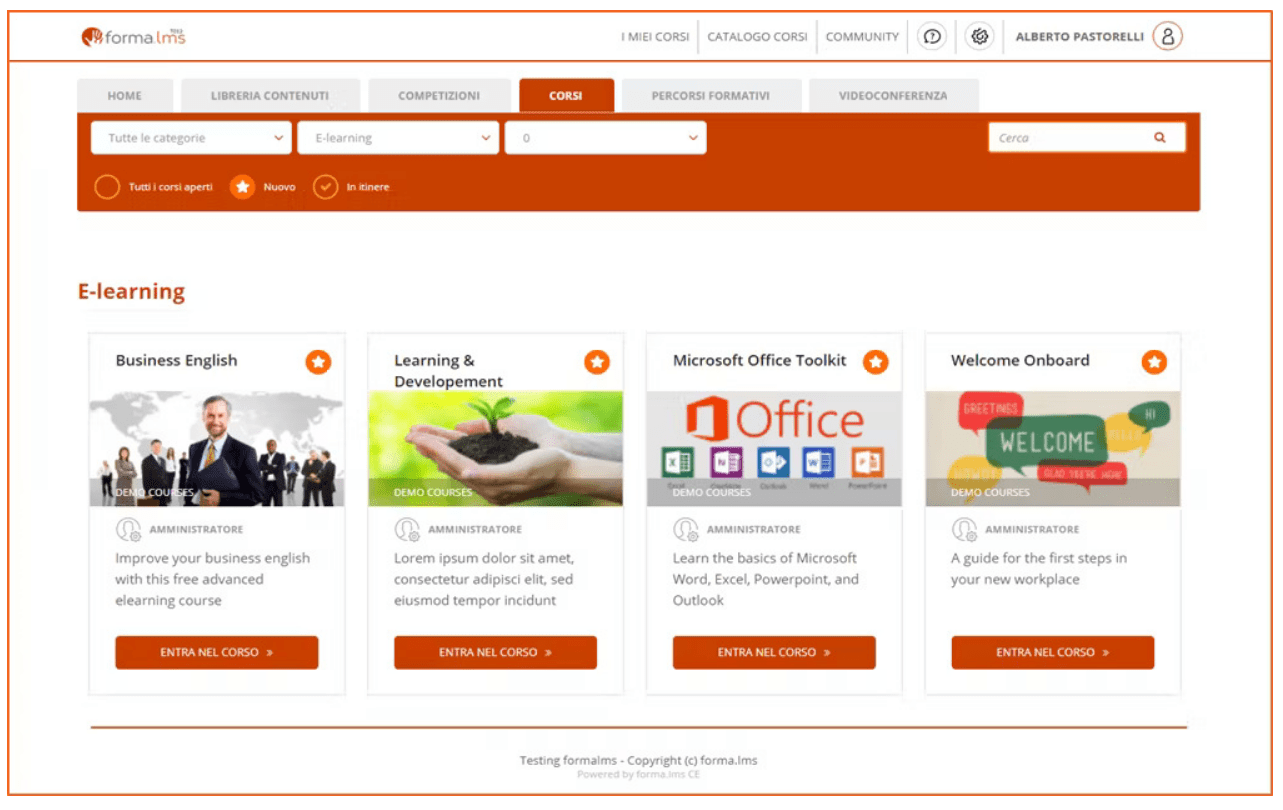Select the 'Tutti i corsi aperti' filter
Image resolution: width=1283 pixels, height=810 pixels.
(107, 187)
